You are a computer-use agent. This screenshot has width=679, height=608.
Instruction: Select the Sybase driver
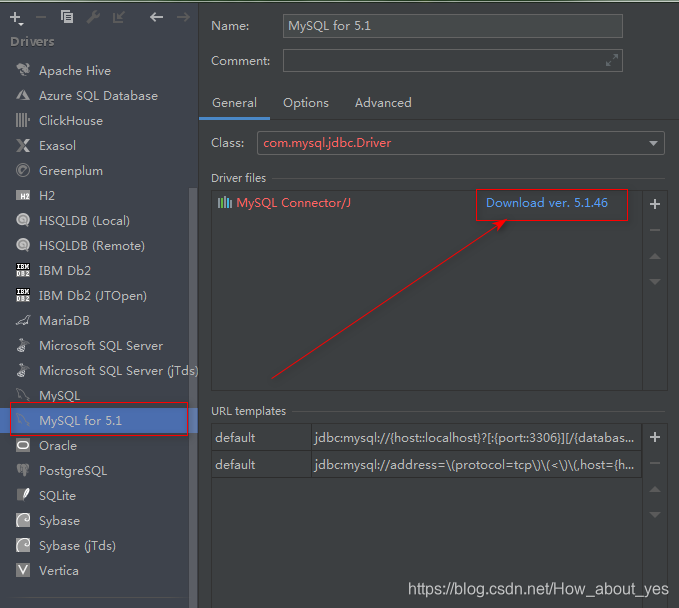(x=99, y=521)
